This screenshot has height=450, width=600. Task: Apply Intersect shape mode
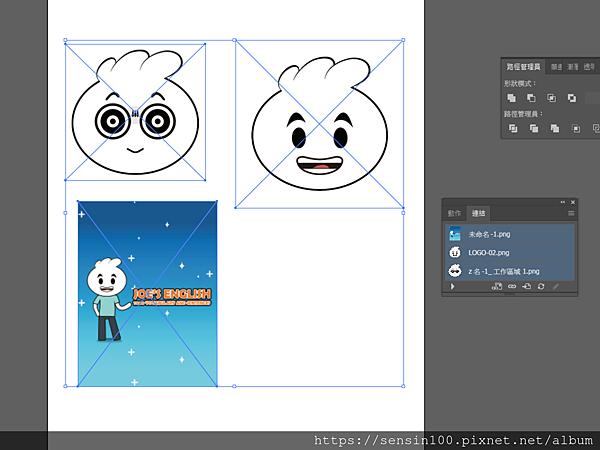[551, 98]
